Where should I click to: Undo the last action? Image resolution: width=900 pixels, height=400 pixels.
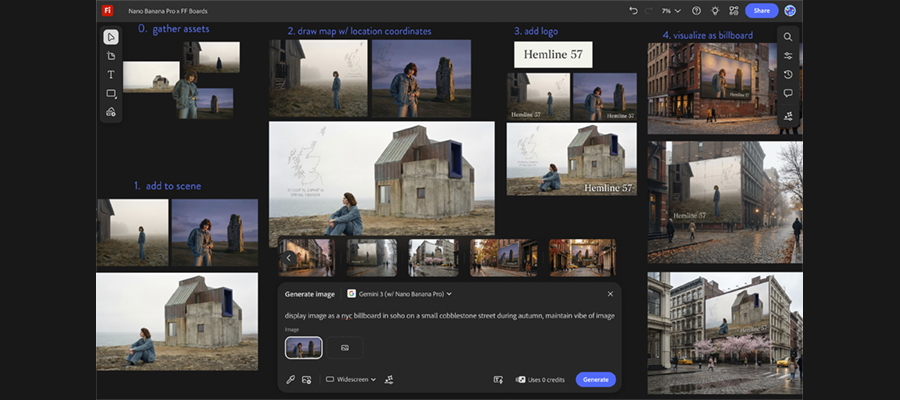point(633,11)
